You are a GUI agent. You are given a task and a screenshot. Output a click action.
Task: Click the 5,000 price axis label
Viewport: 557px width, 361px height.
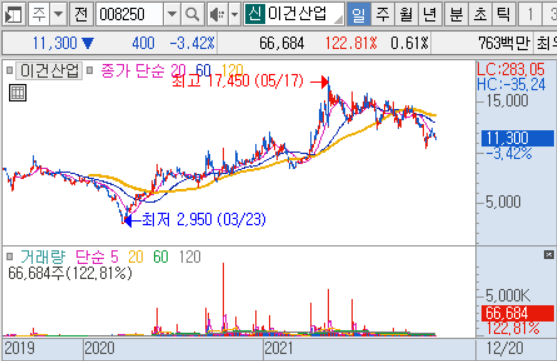(503, 202)
